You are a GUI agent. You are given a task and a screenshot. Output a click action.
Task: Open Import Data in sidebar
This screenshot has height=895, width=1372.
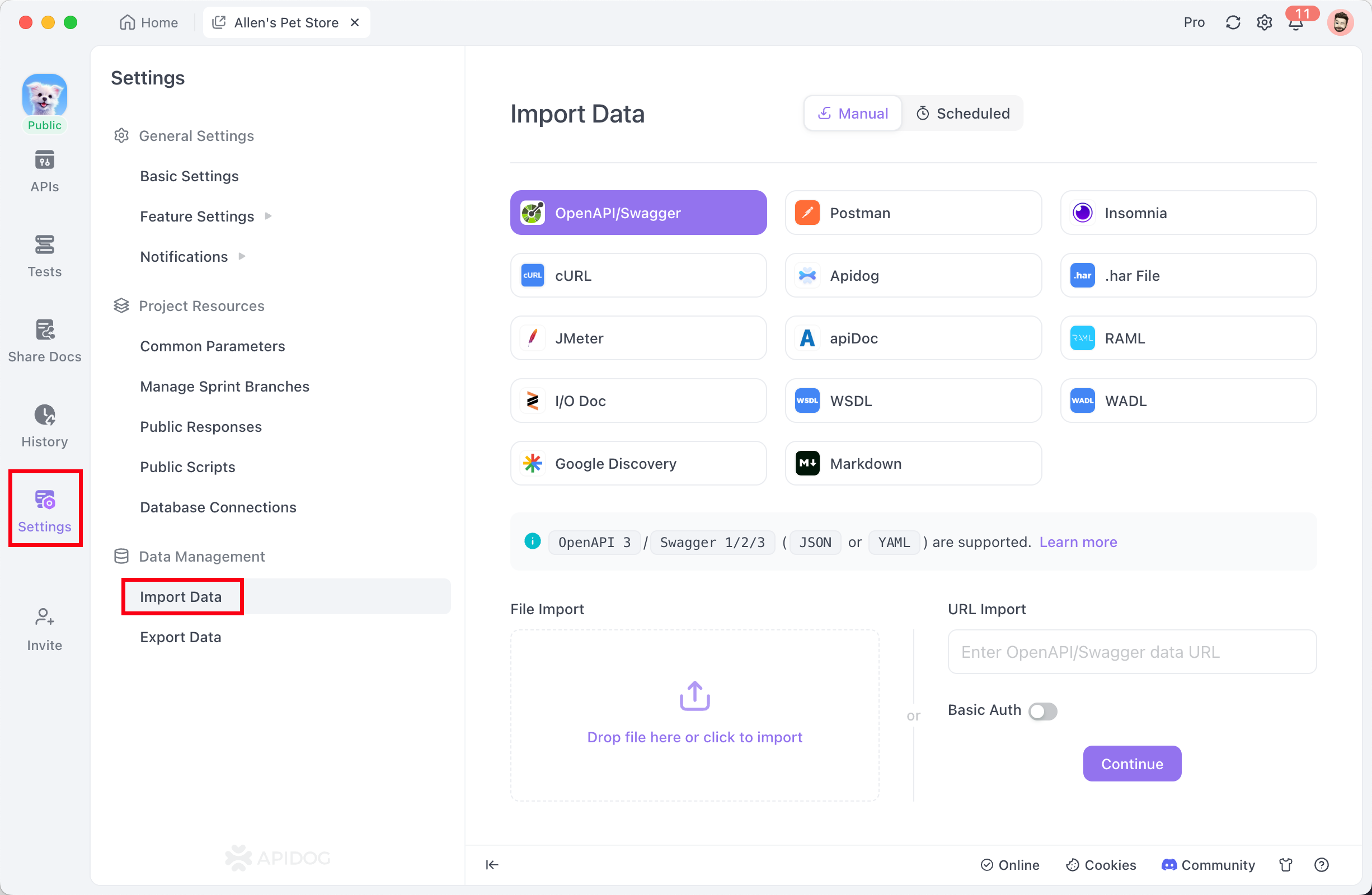pos(286,596)
